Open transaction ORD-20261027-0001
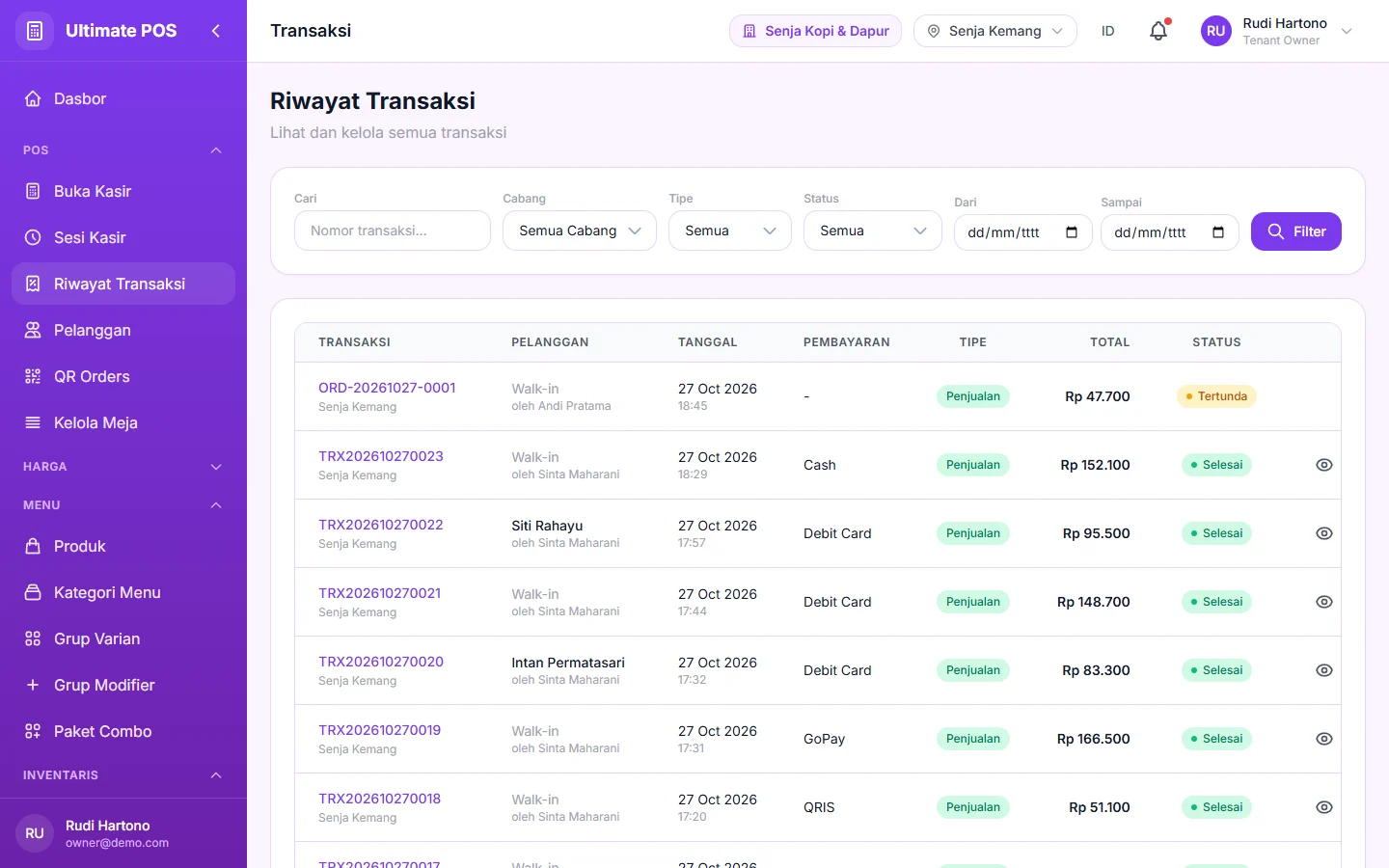This screenshot has width=1389, height=868. [x=387, y=388]
